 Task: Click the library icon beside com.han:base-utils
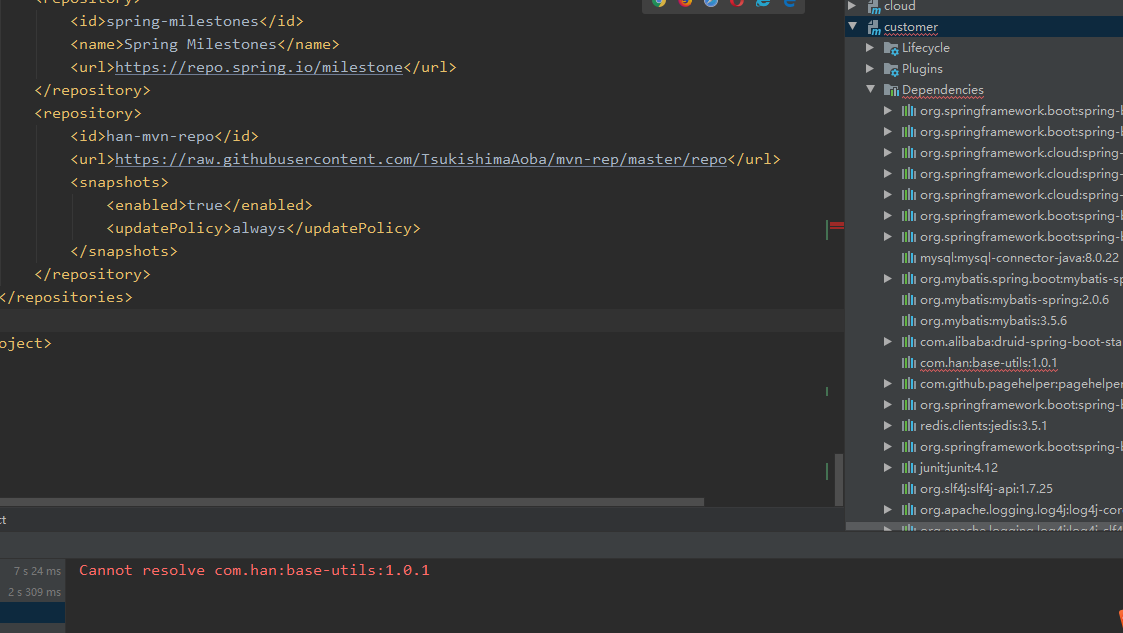[909, 363]
